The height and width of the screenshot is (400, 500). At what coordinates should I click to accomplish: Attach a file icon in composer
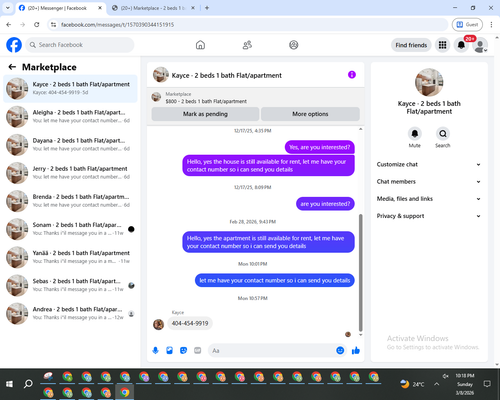[x=169, y=350]
